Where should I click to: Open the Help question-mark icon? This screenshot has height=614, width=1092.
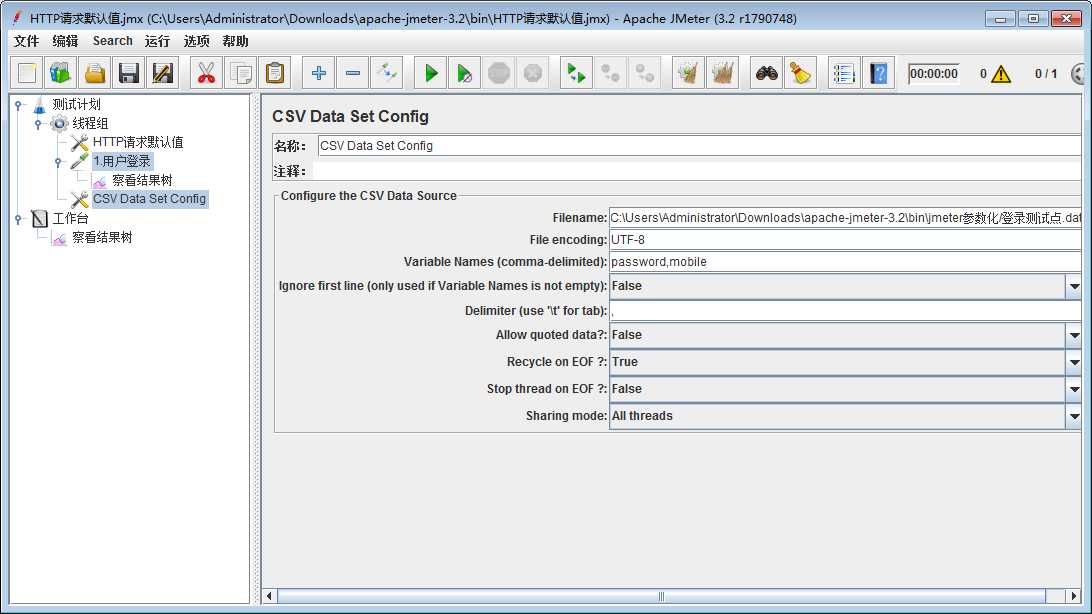878,73
